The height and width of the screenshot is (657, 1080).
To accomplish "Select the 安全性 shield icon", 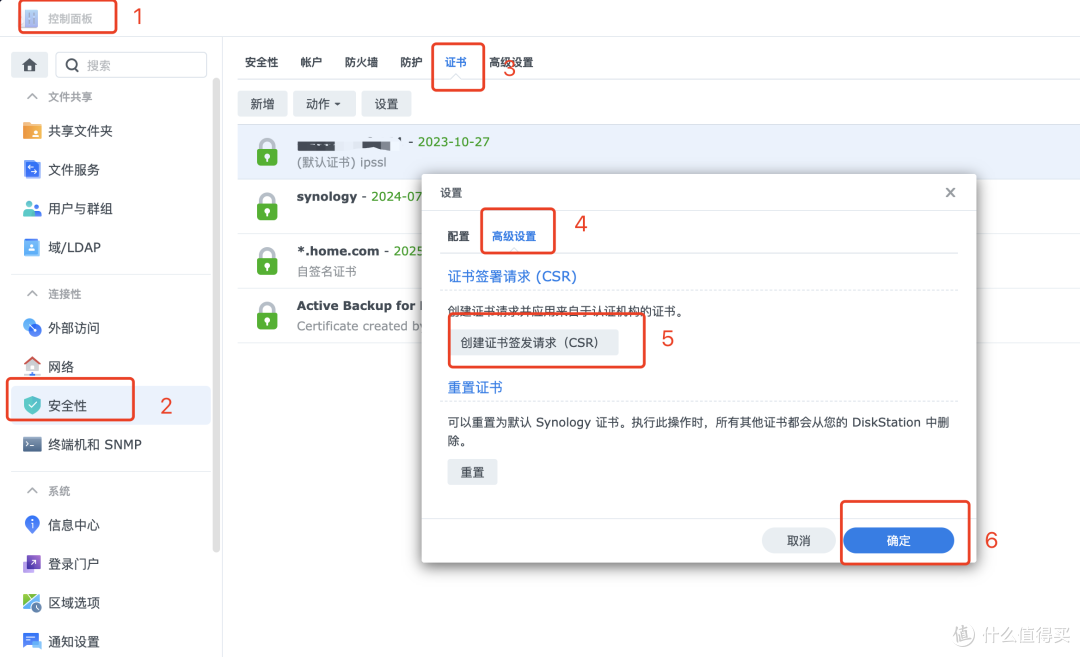I will click(x=32, y=406).
